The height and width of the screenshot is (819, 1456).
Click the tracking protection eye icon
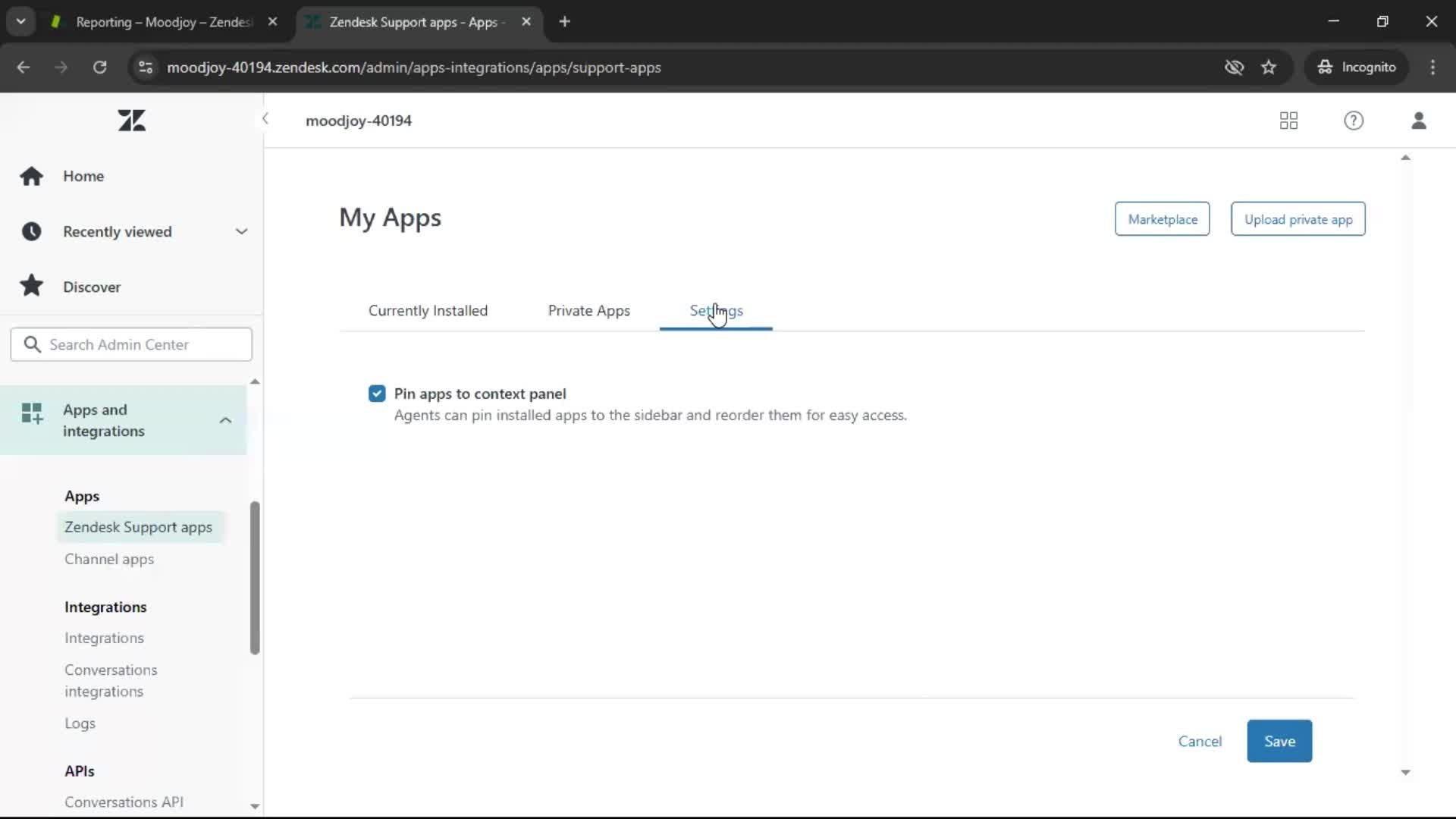1234,67
